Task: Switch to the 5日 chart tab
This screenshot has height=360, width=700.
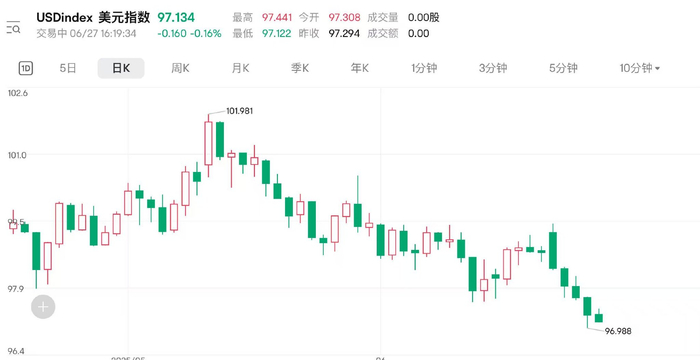Action: 68,68
